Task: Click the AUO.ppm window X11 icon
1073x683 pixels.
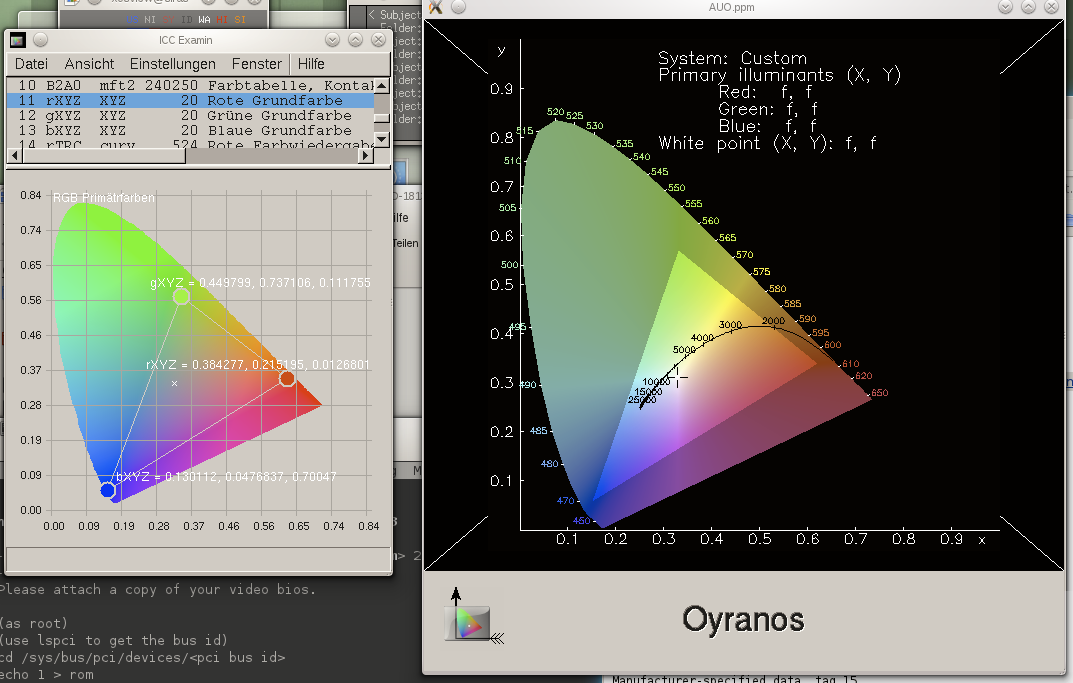Action: coord(436,7)
